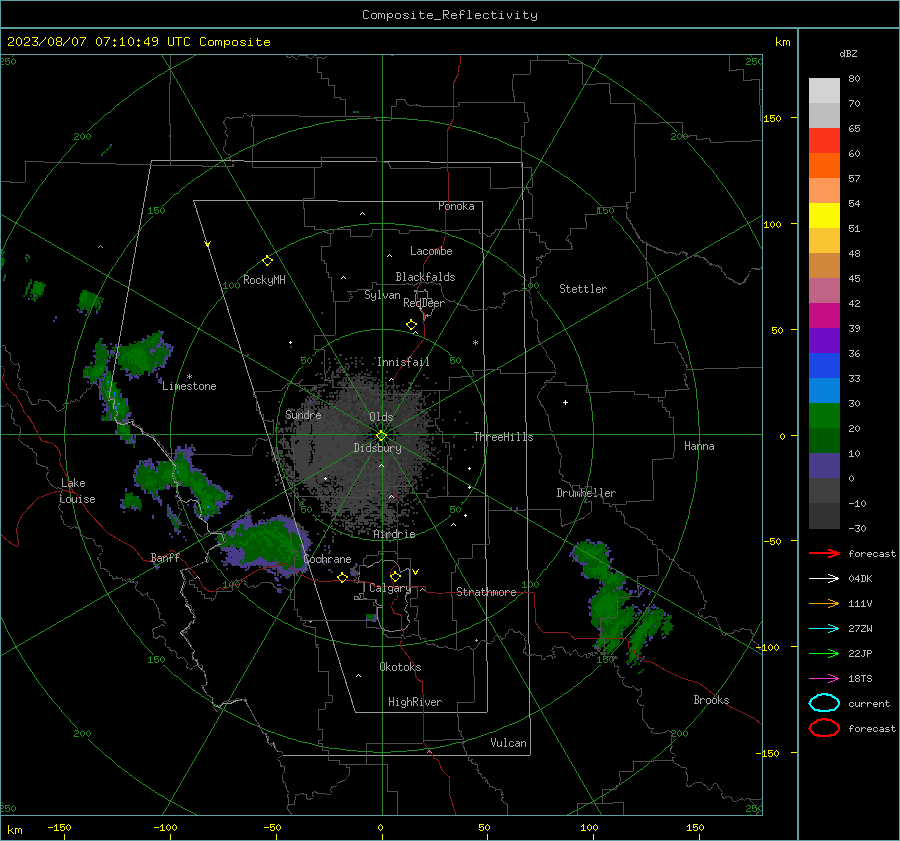Click the Didsbury label on the map

(377, 448)
